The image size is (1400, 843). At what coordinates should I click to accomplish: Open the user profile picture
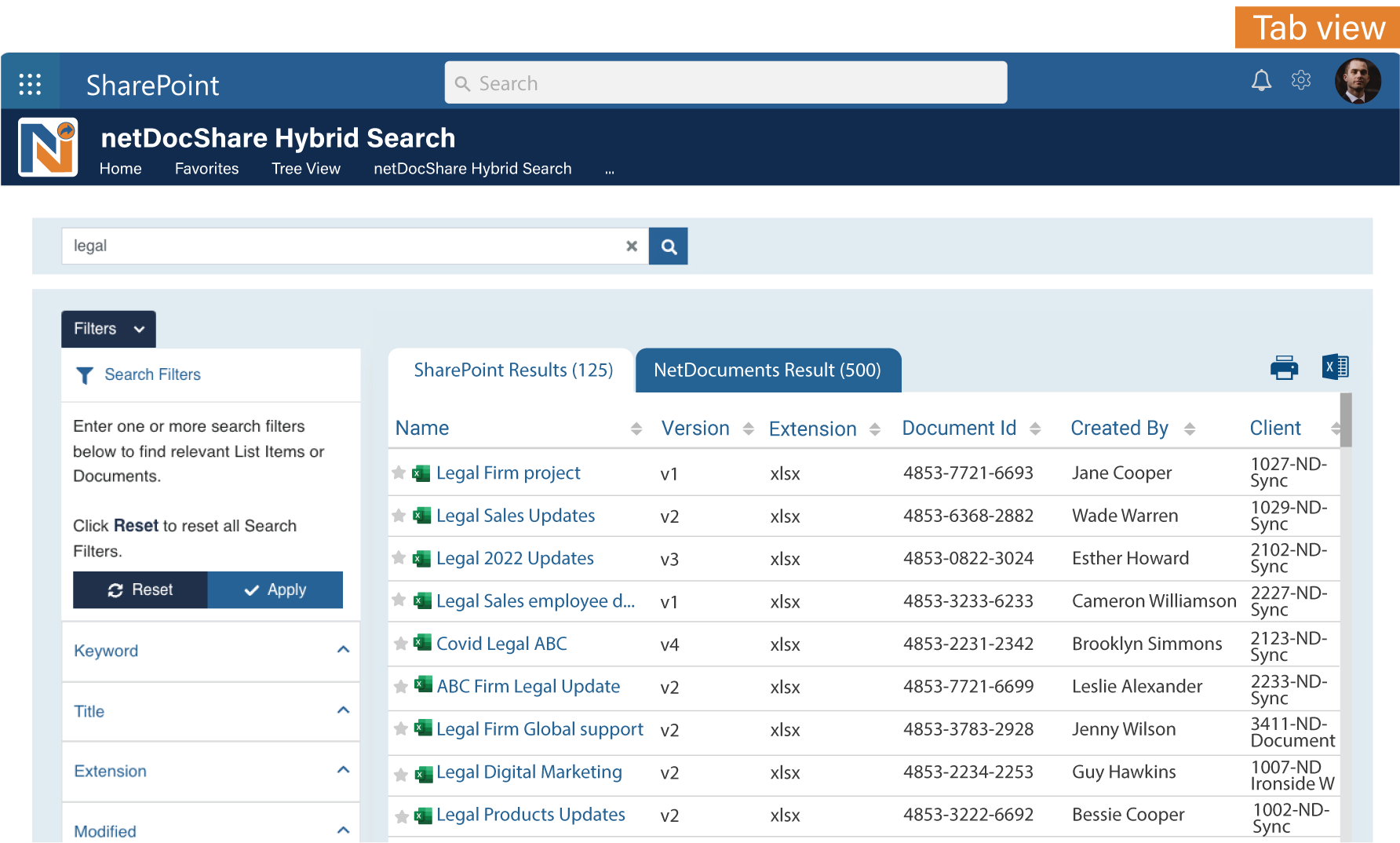1358,81
